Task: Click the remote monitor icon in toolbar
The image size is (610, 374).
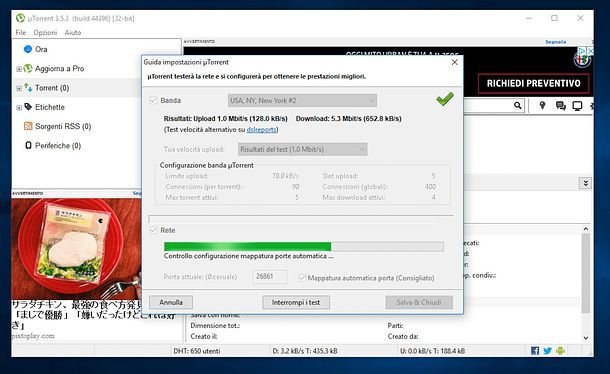Action: coord(577,106)
